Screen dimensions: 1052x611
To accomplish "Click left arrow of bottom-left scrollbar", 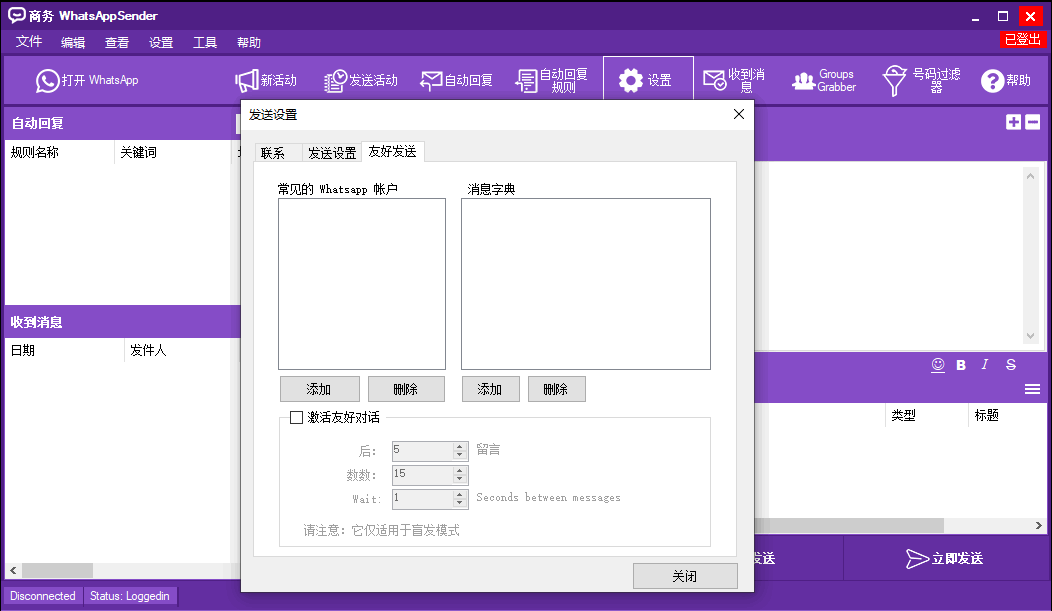I will [13, 571].
